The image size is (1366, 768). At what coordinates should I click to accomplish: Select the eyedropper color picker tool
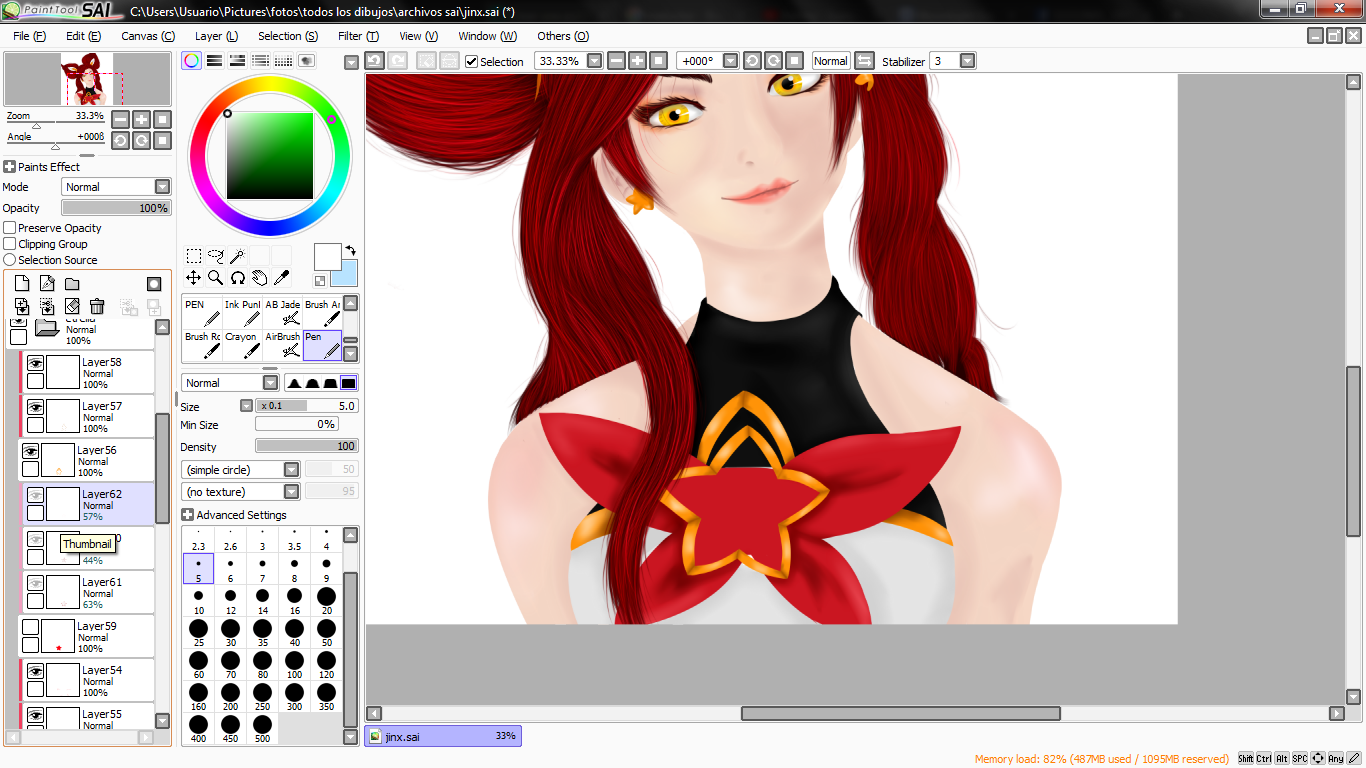[x=282, y=278]
